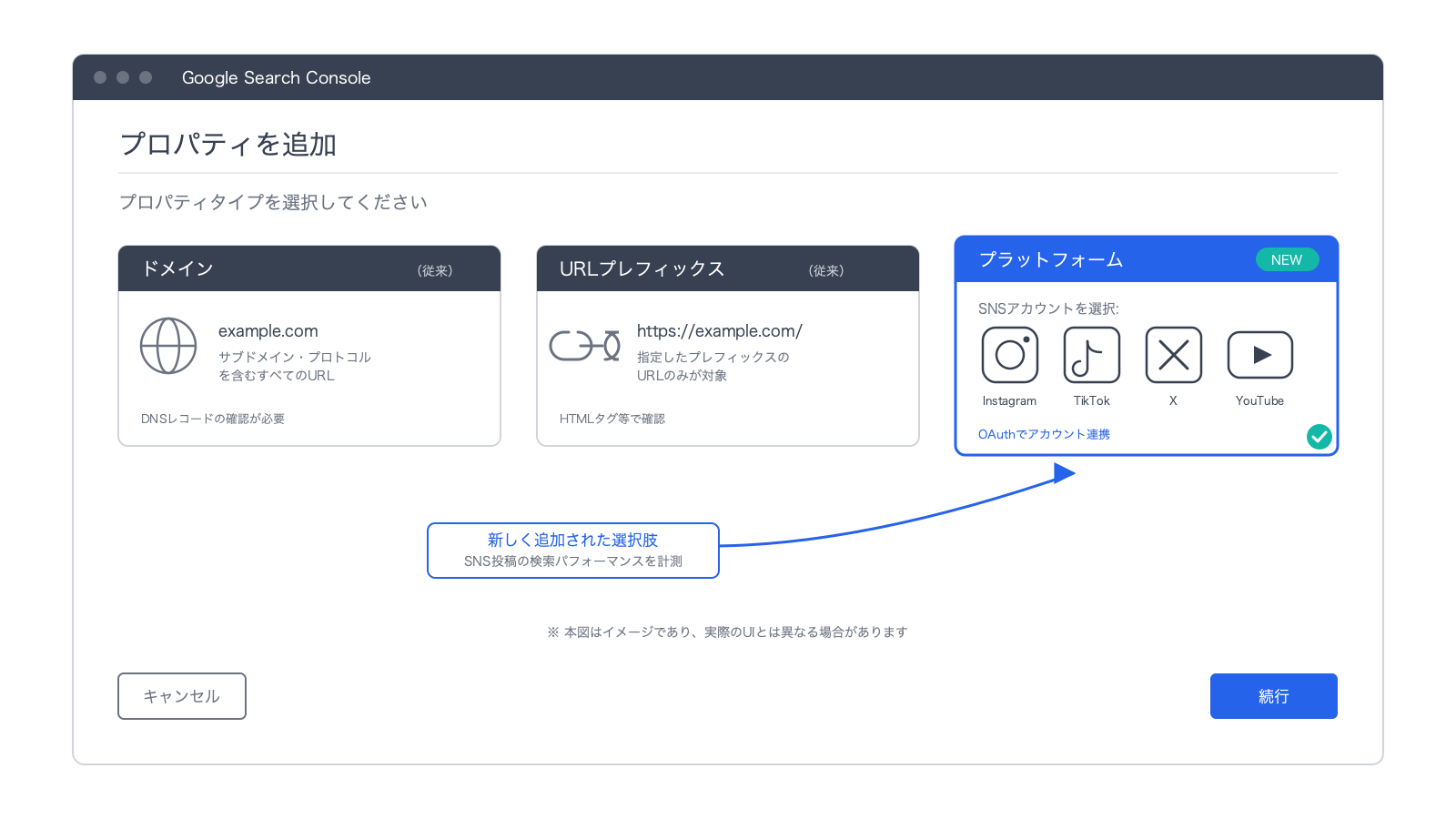Click the NEW badge on the platform card
Image resolution: width=1456 pixels, height=819 pixels.
pyautogui.click(x=1287, y=259)
